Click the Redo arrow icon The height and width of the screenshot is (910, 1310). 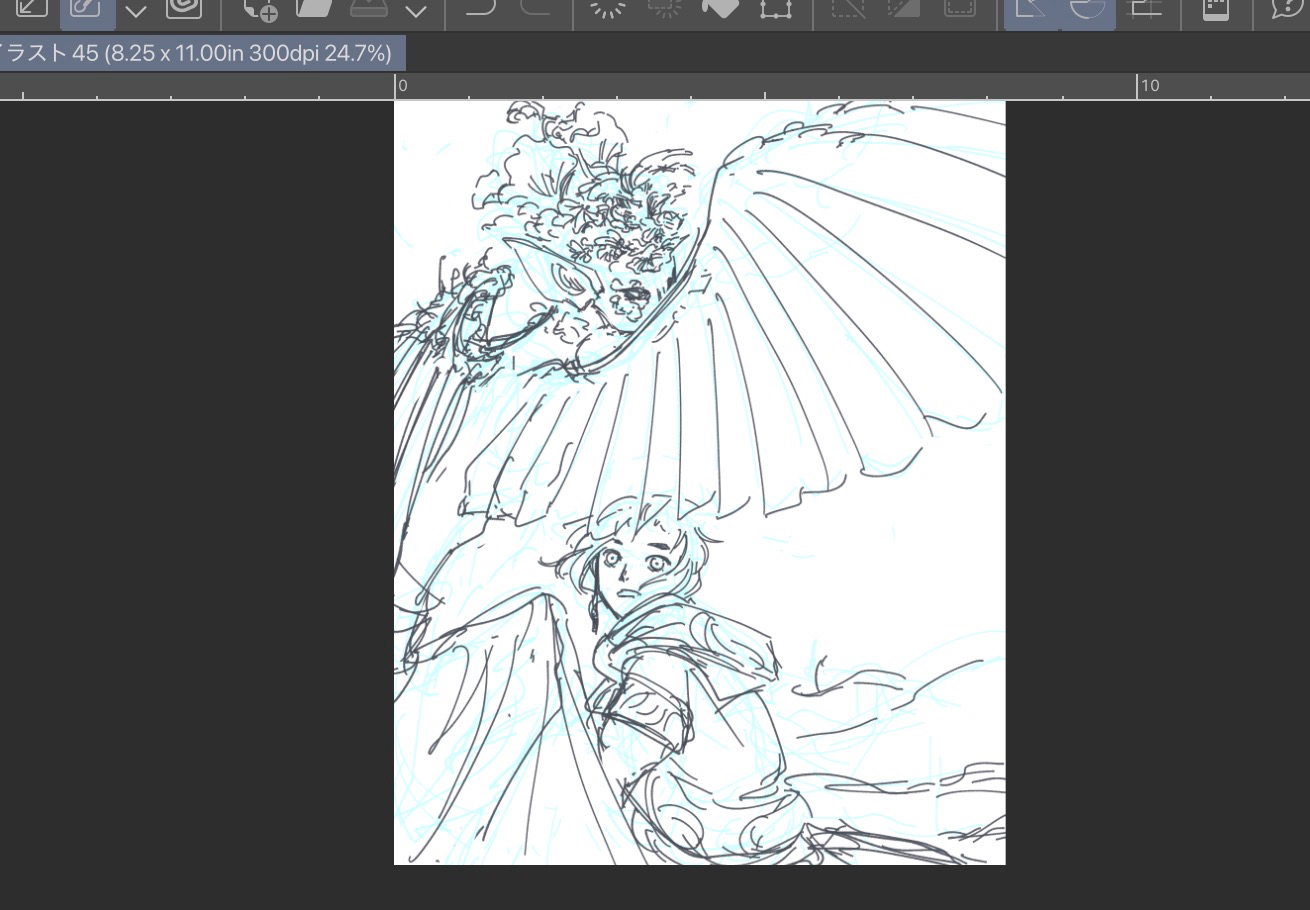pyautogui.click(x=536, y=8)
